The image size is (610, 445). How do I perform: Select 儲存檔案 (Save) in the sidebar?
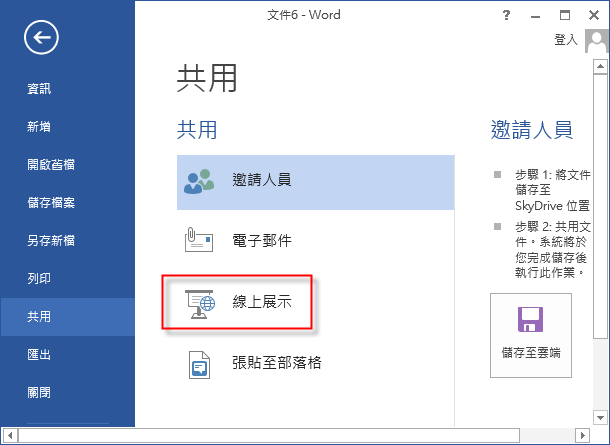click(51, 203)
